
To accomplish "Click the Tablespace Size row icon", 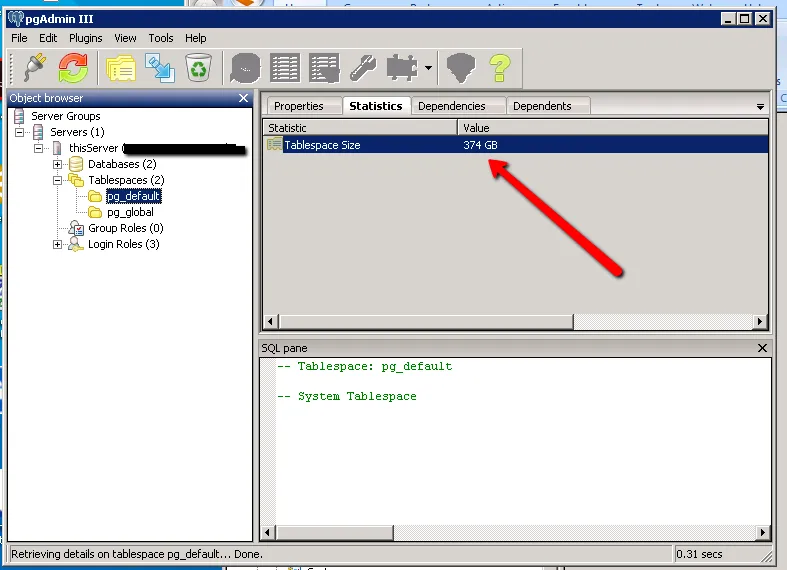I will click(274, 145).
